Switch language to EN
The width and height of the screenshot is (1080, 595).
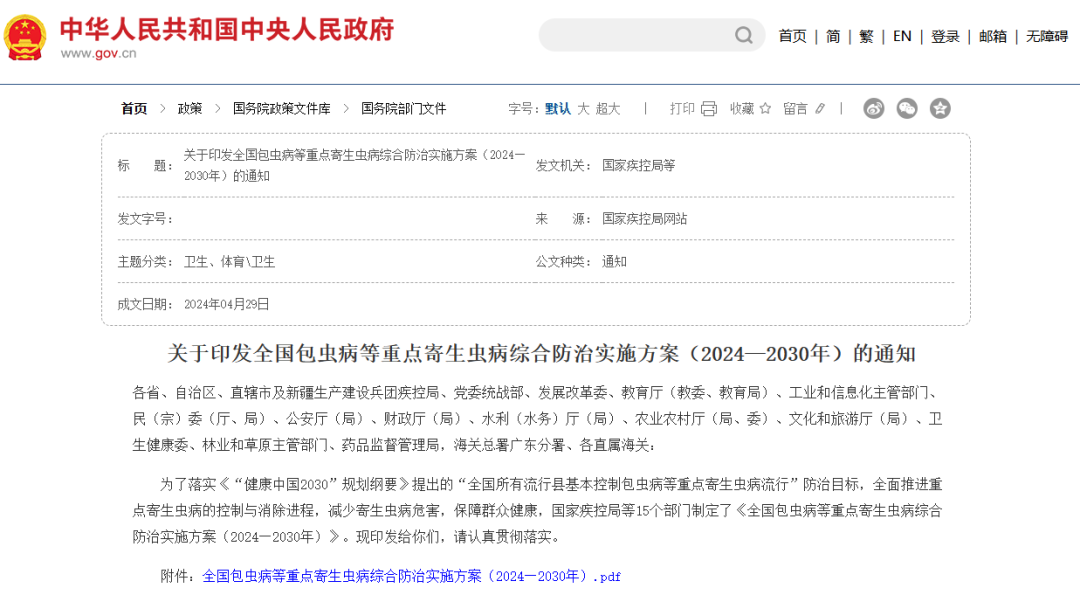(x=902, y=36)
